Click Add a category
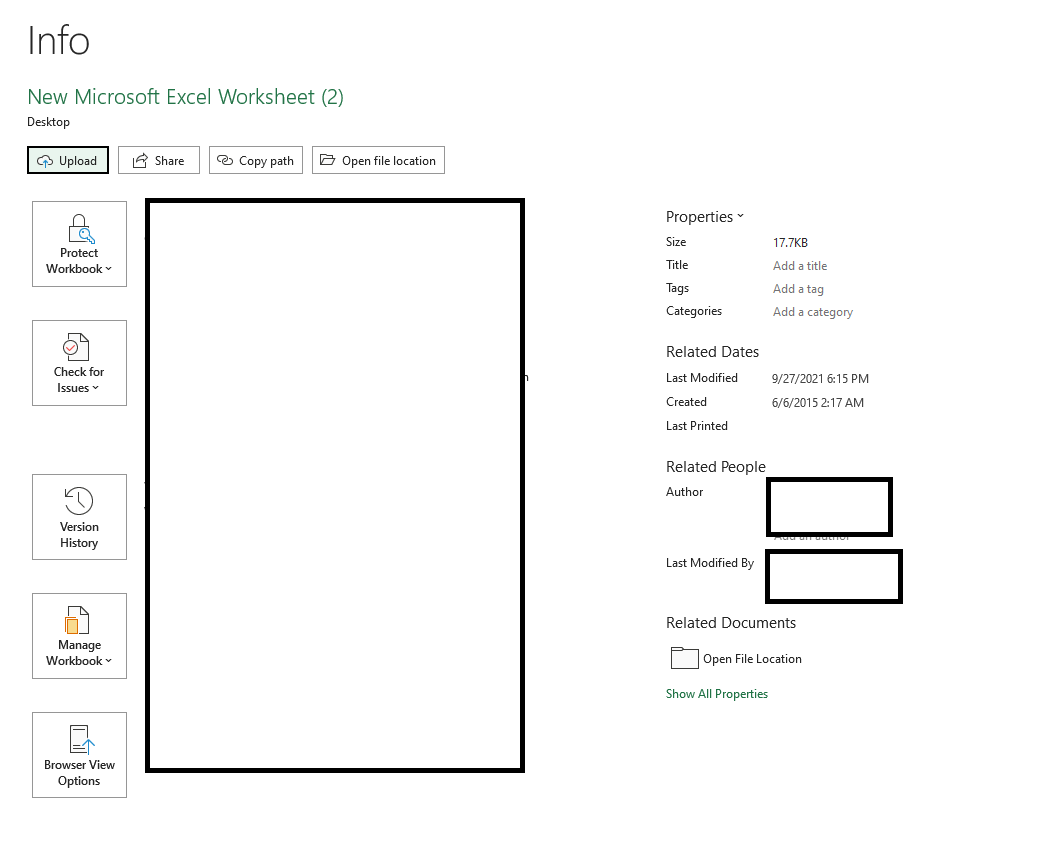1042x848 pixels. coord(812,311)
